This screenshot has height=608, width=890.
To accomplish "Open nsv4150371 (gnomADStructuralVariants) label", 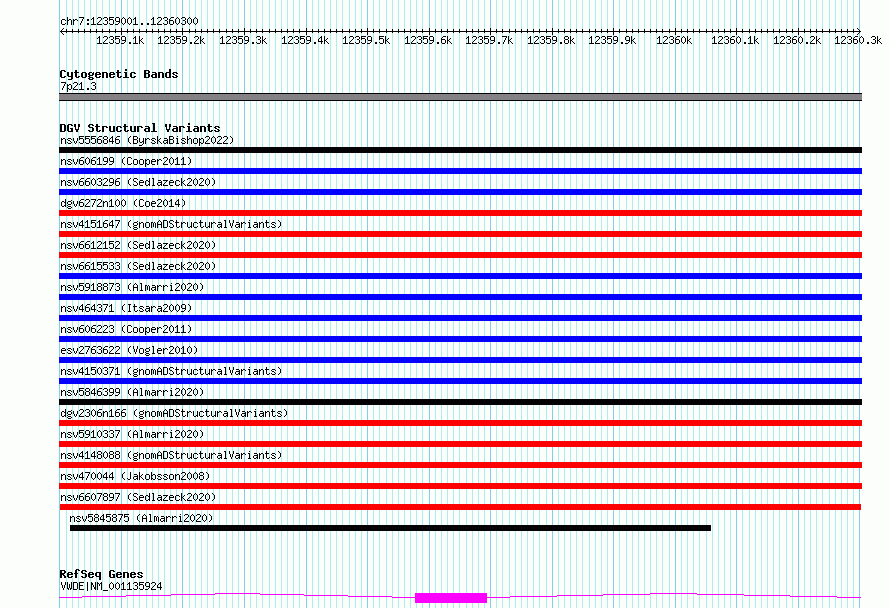I will click(171, 371).
